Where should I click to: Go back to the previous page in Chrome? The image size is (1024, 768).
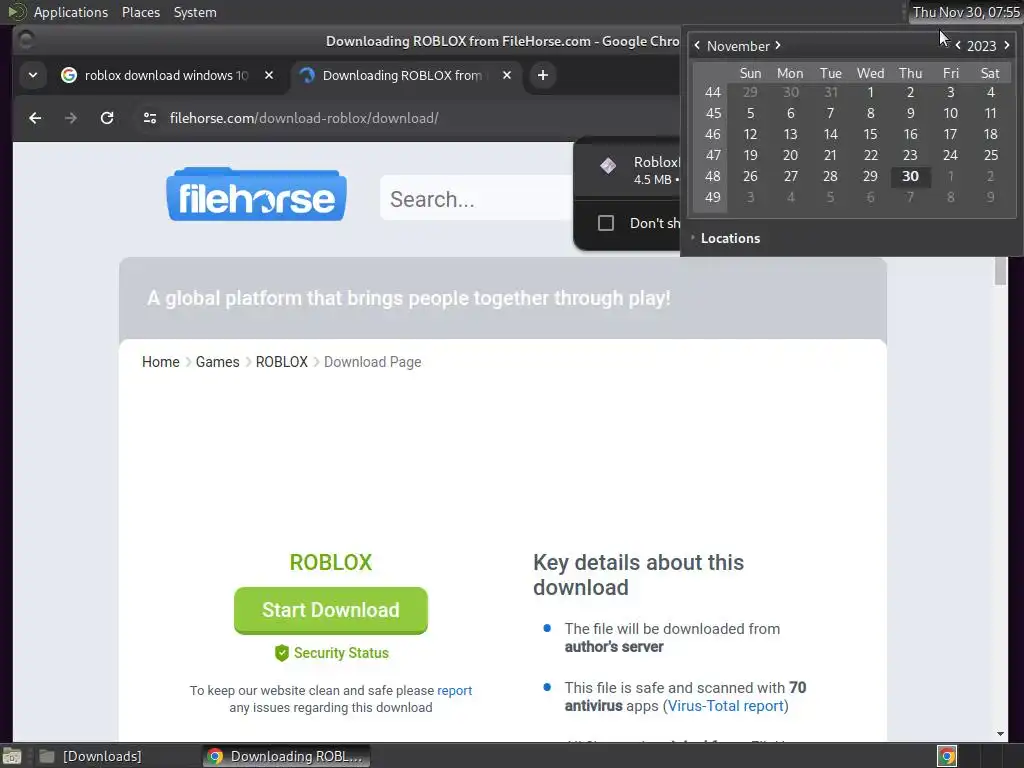(35, 118)
